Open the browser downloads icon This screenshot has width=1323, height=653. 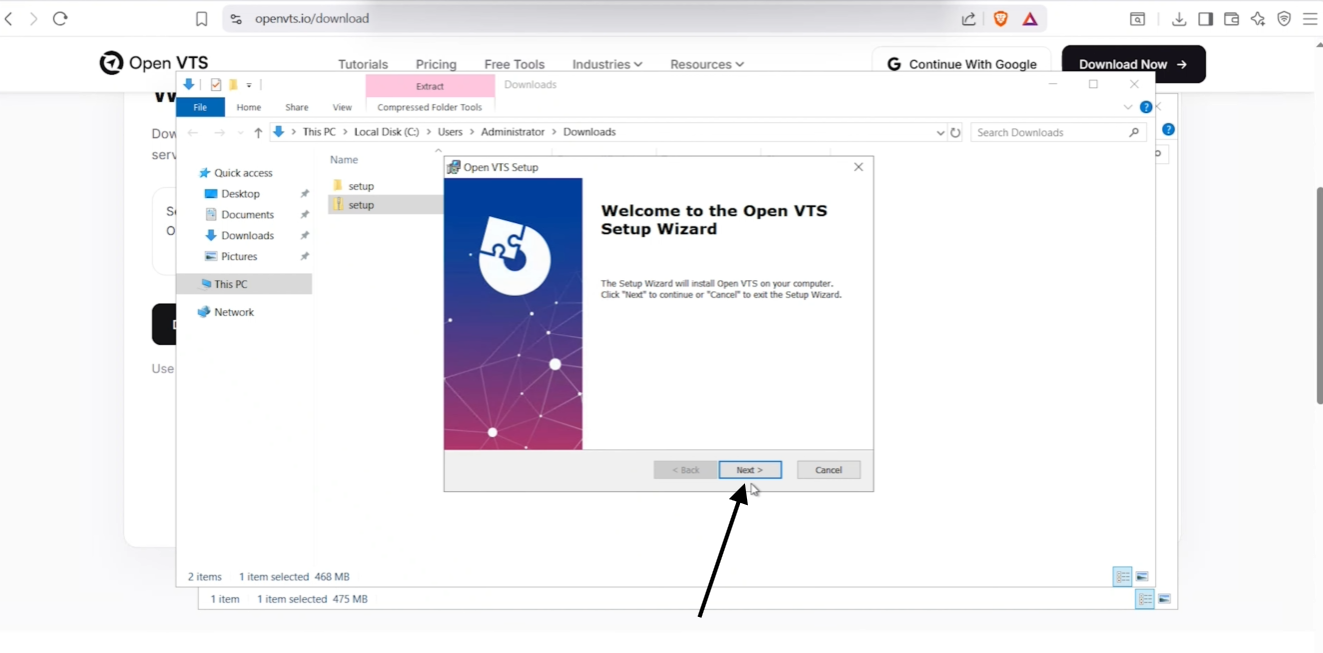coord(1179,19)
